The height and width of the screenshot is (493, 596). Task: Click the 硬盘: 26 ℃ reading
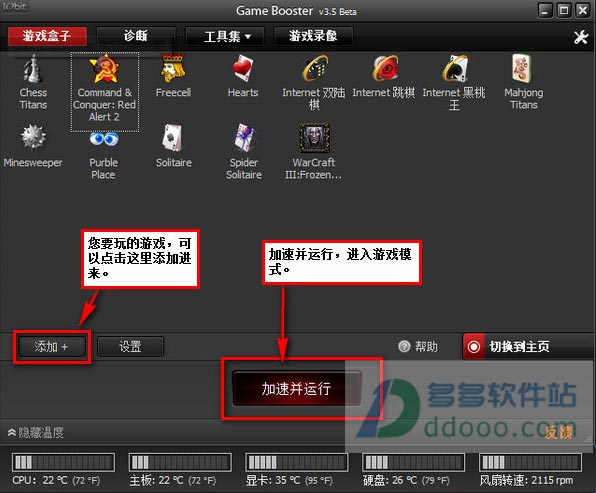(406, 480)
